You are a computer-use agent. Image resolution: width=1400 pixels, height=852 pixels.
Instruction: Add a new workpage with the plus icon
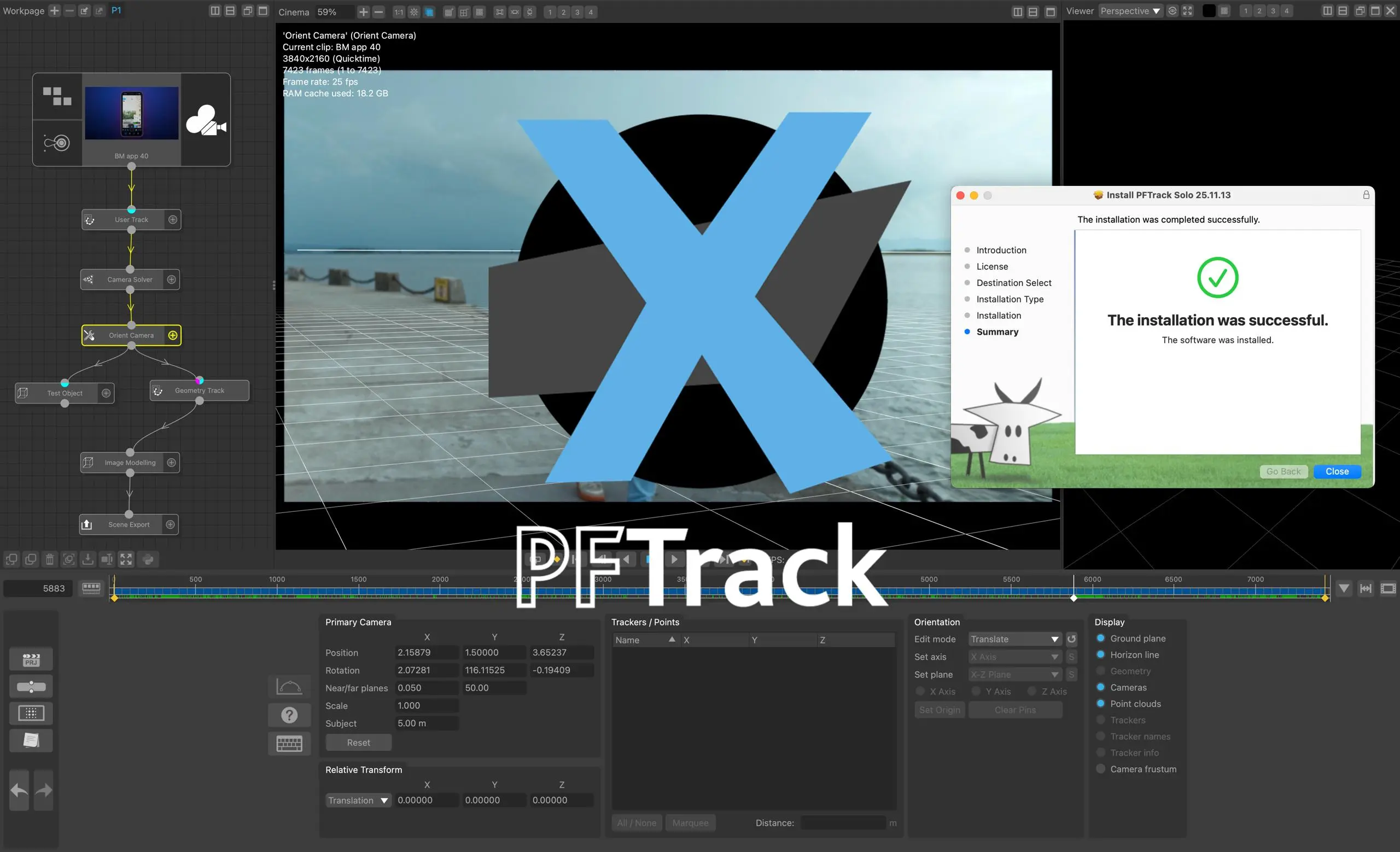pyautogui.click(x=55, y=11)
